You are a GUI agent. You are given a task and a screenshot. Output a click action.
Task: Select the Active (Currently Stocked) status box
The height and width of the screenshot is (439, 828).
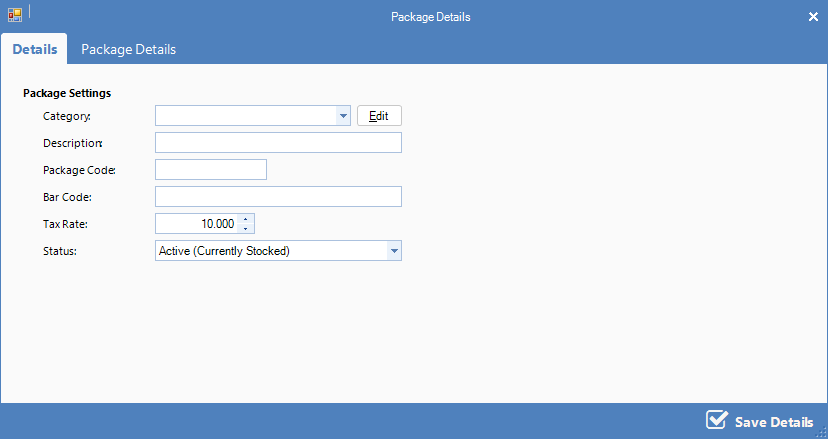click(x=270, y=251)
